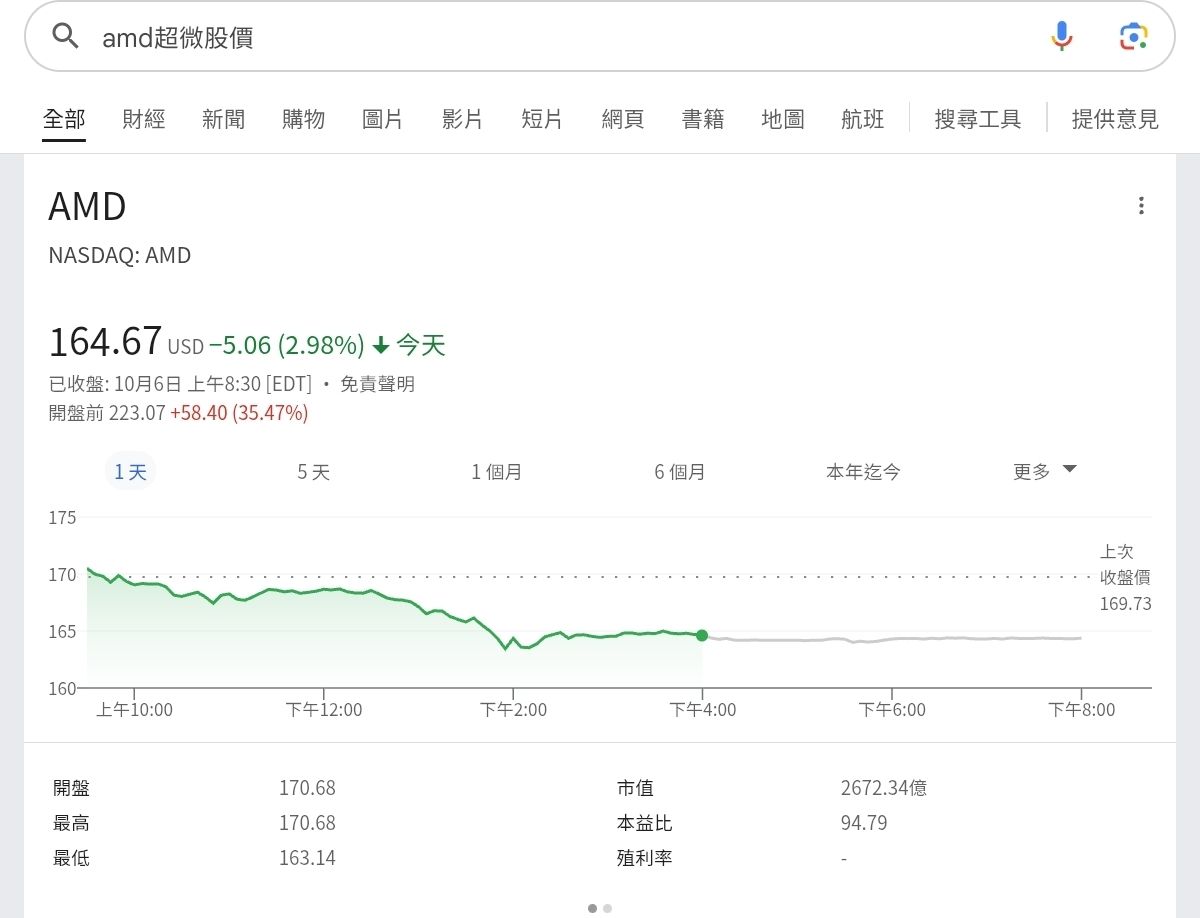Open the three-dot options menu for AMD
Image resolution: width=1200 pixels, height=918 pixels.
point(1141,206)
